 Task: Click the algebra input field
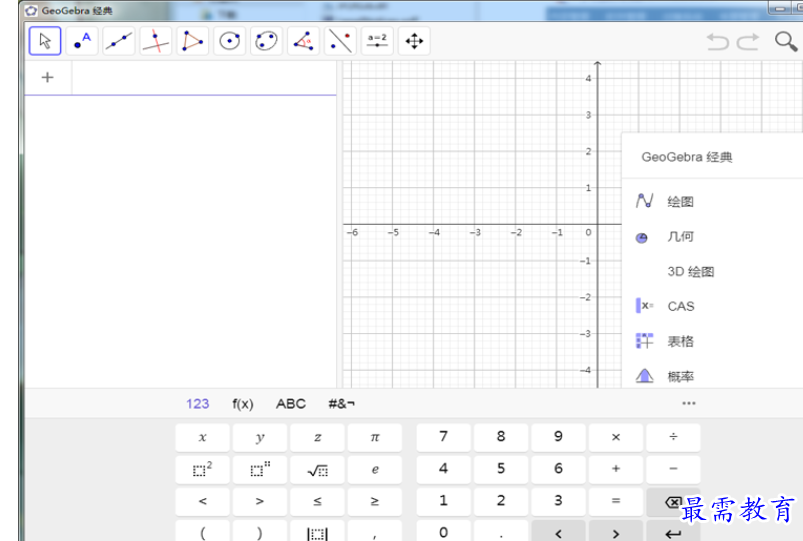(204, 78)
